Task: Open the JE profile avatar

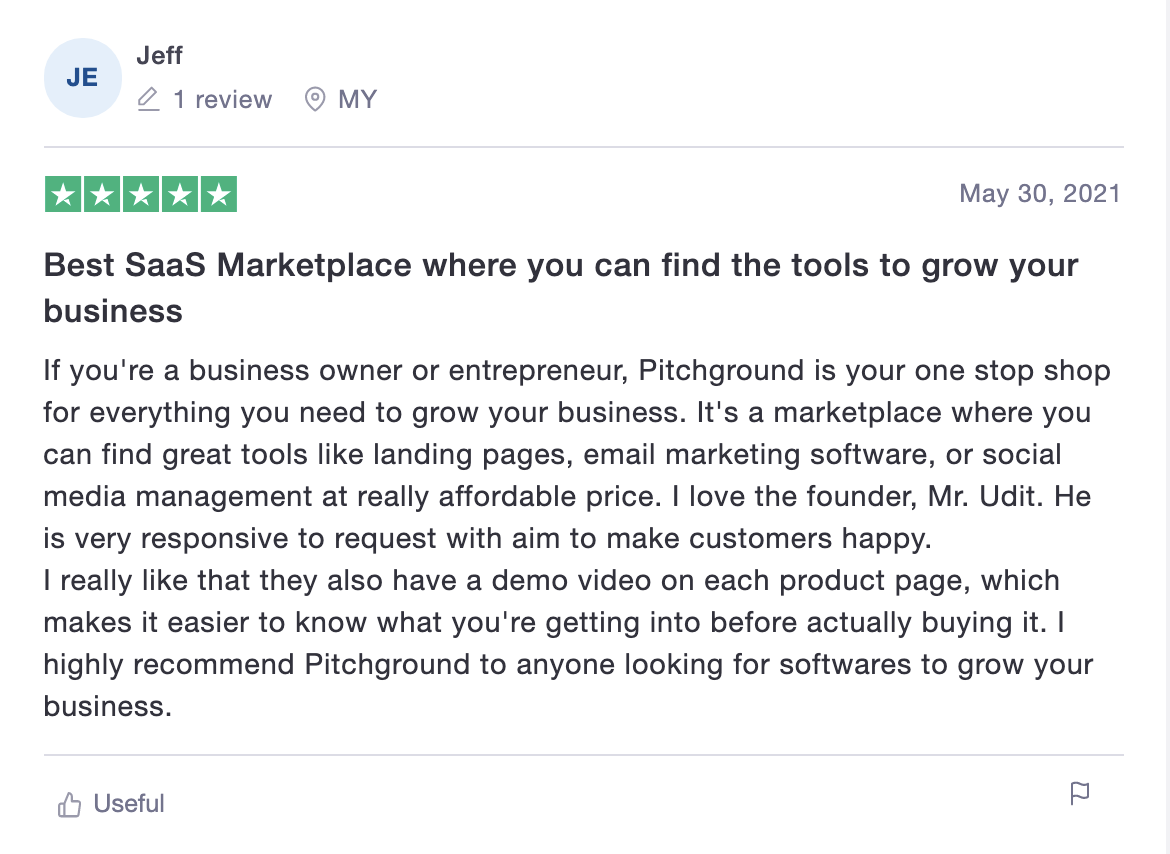Action: (x=82, y=78)
